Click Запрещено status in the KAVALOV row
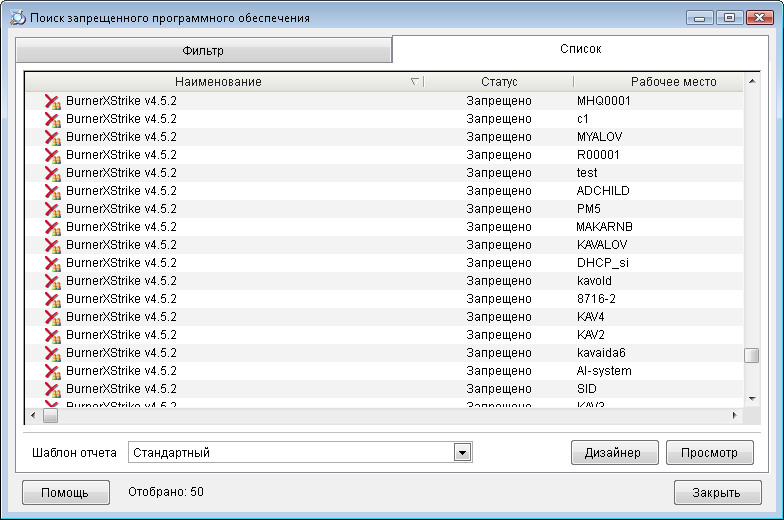Screen dimensions: 784x520 click(x=498, y=245)
